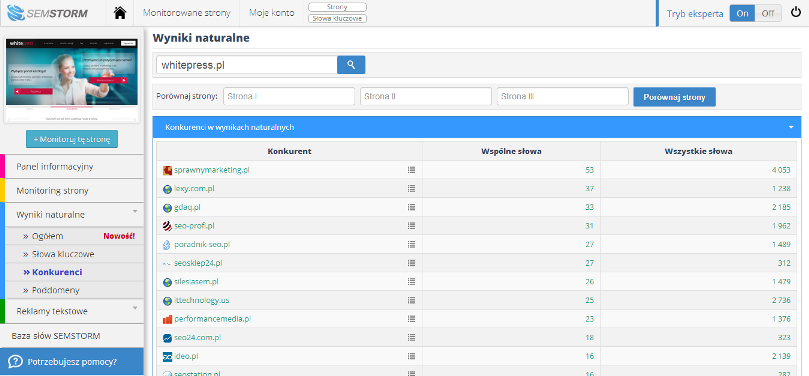Click the 4 053 value for sprawnymarketing.pl
This screenshot has height=376, width=809.
click(x=781, y=170)
